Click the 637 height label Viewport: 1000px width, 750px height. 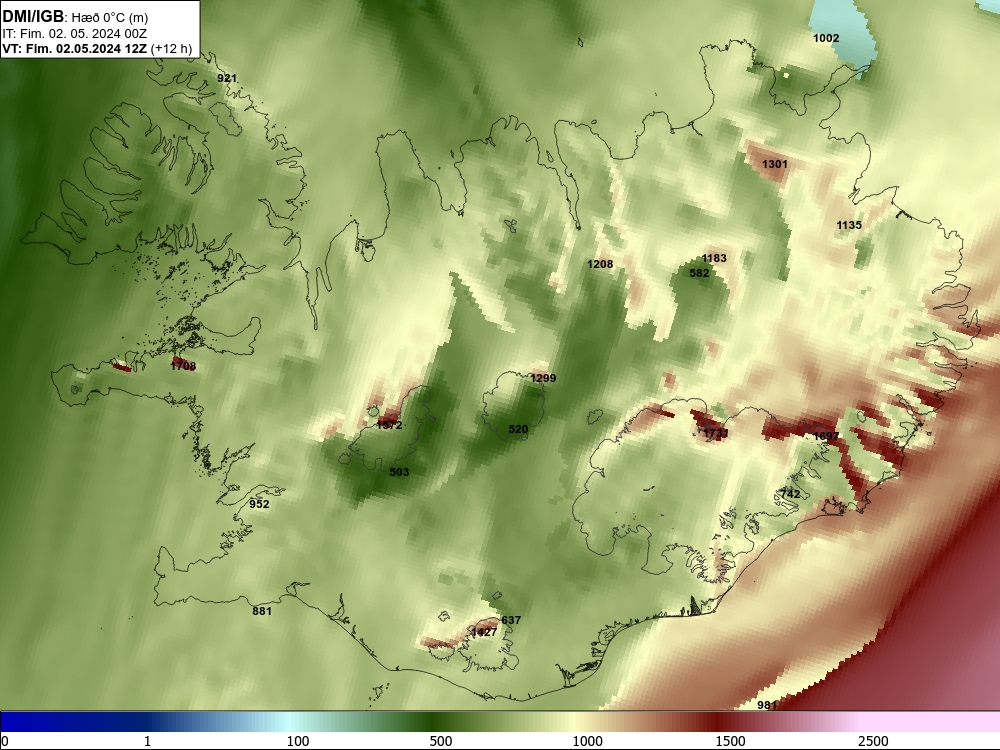click(511, 621)
